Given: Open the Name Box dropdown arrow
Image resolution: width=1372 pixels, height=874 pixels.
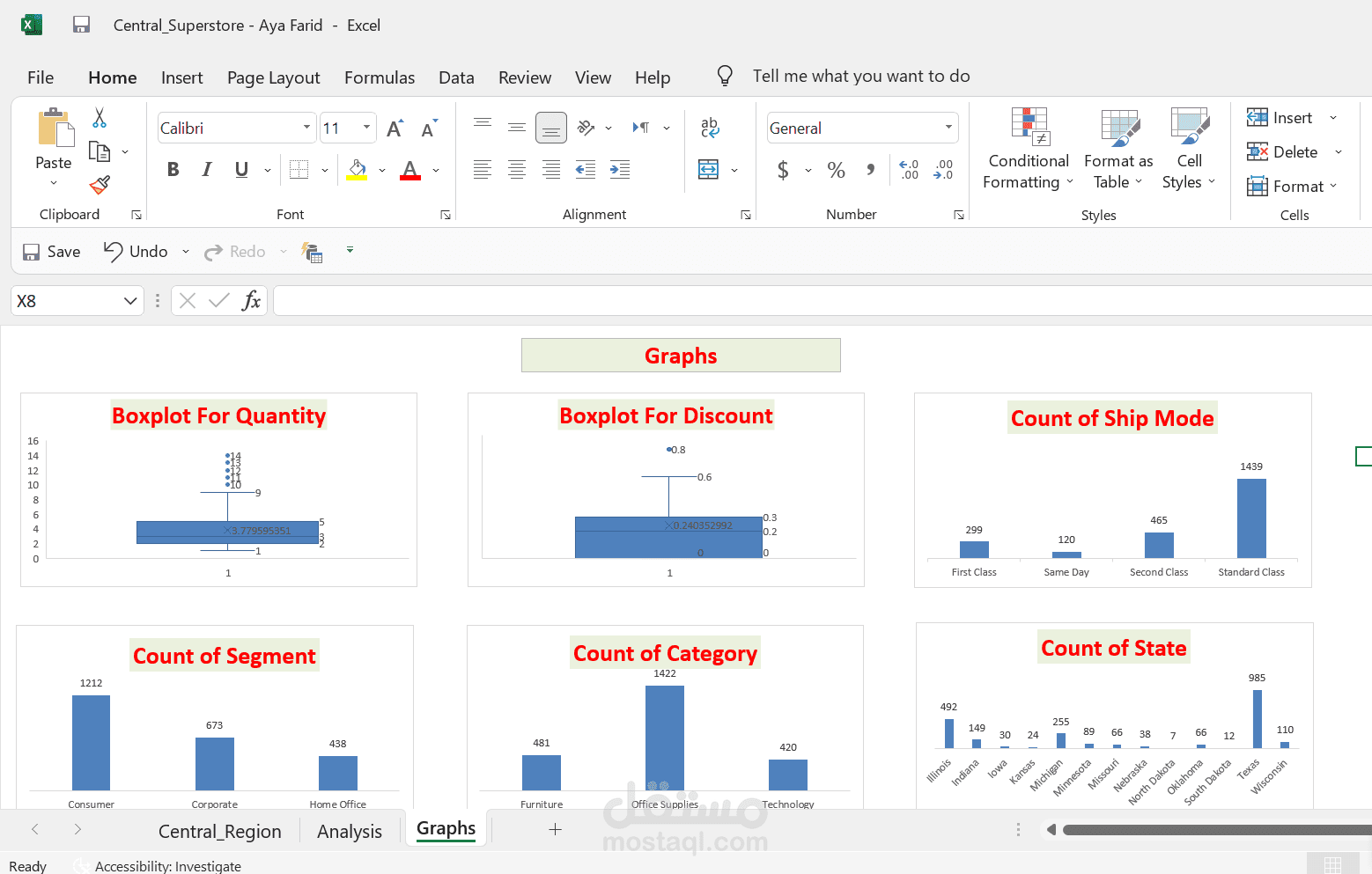Looking at the screenshot, I should 130,301.
